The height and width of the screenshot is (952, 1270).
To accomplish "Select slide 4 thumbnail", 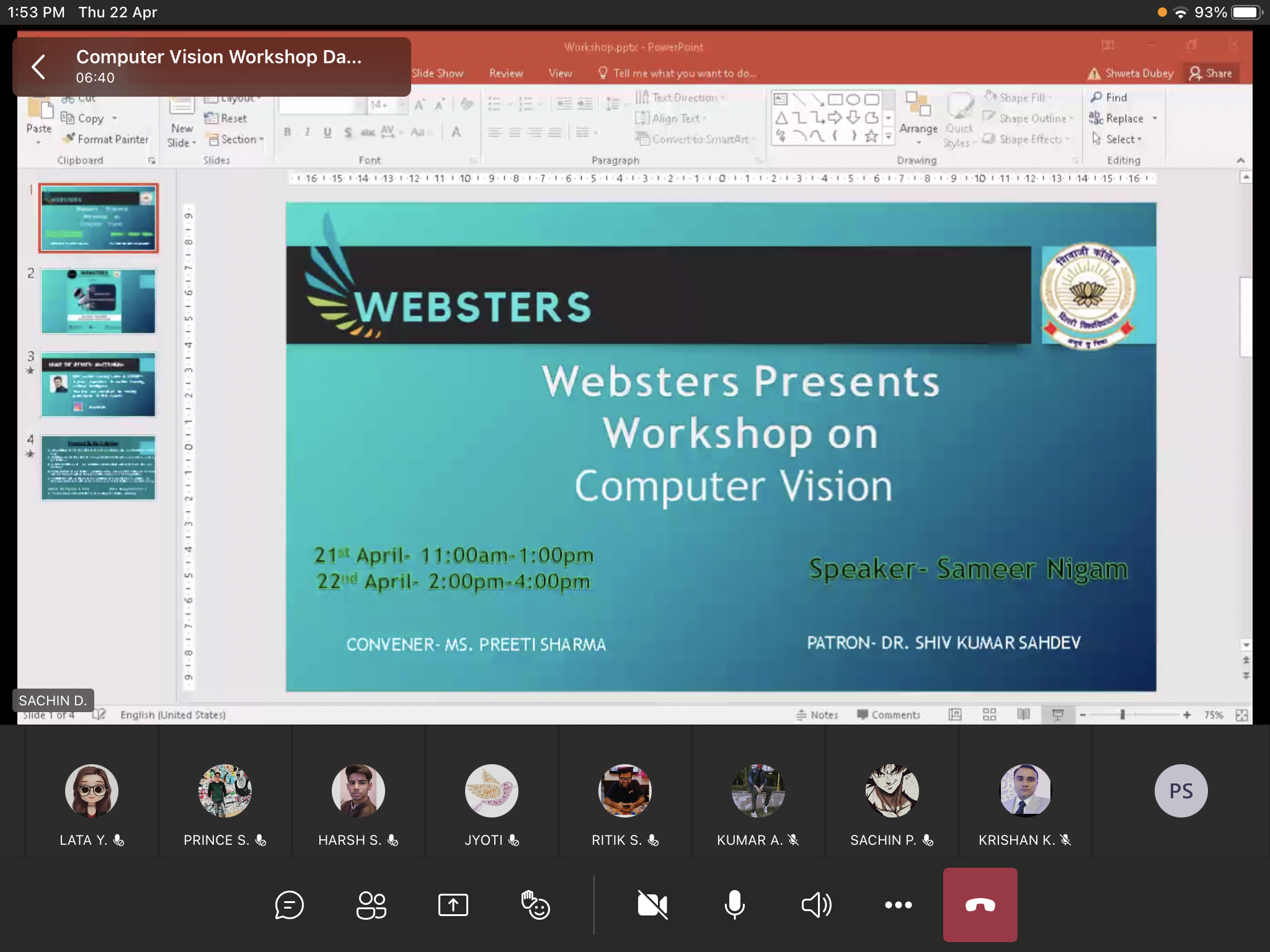I will 99,468.
